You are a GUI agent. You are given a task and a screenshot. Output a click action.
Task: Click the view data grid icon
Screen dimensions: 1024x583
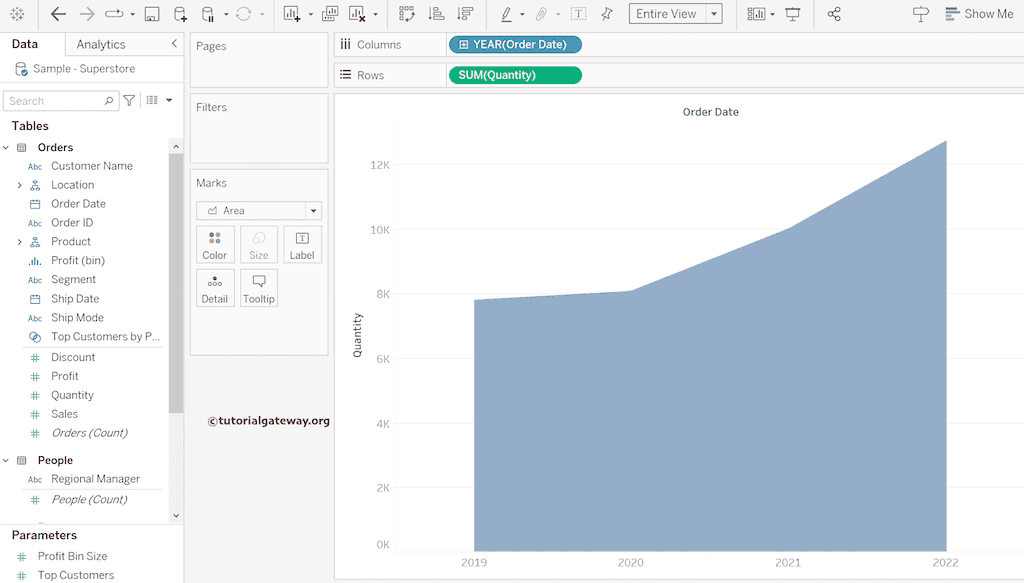pos(152,101)
